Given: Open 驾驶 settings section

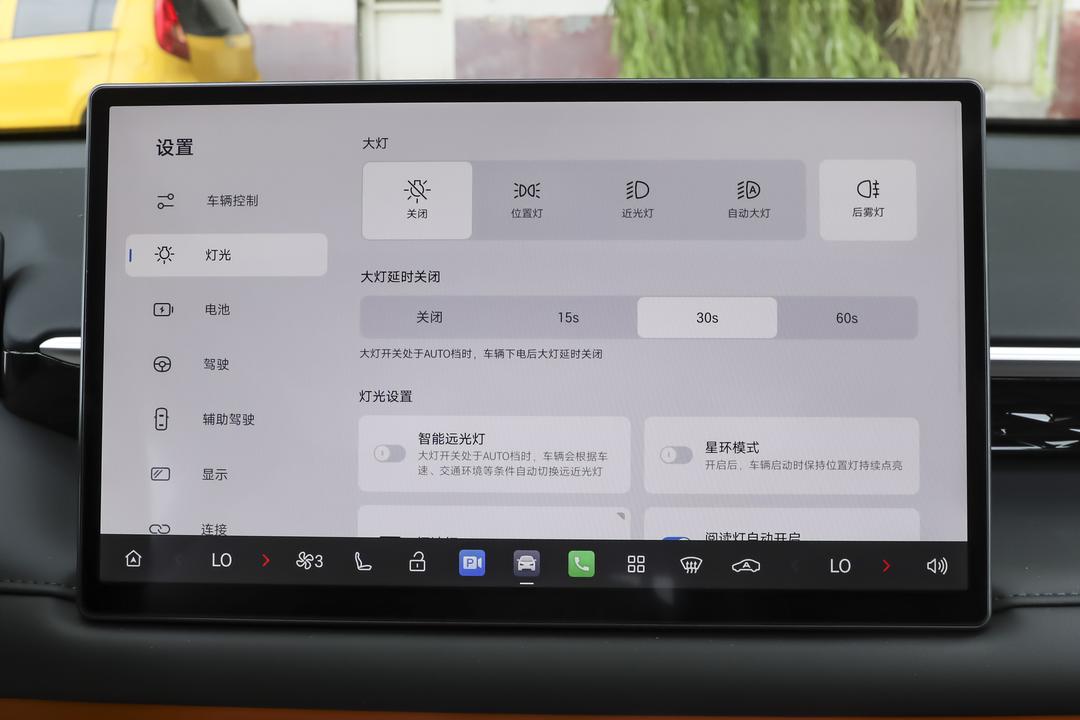Looking at the screenshot, I should pos(226,364).
